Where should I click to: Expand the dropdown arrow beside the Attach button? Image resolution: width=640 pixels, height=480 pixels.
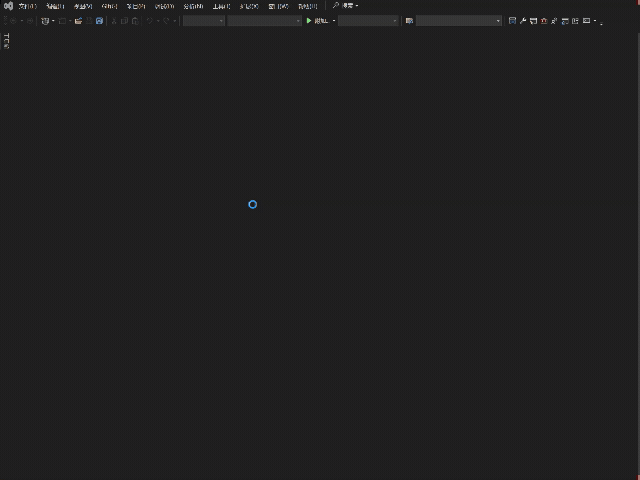coord(334,21)
